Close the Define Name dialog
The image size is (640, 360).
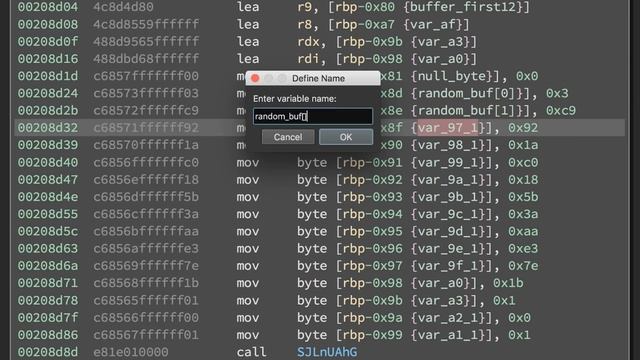click(x=255, y=78)
